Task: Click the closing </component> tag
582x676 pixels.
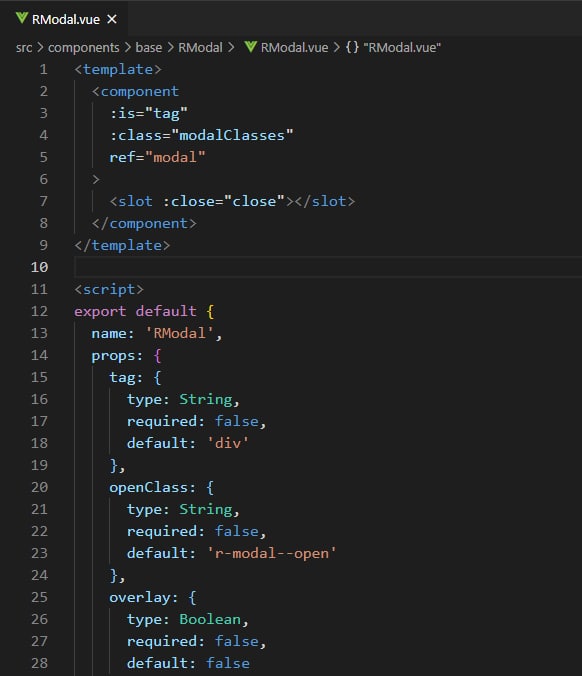Action: (144, 223)
